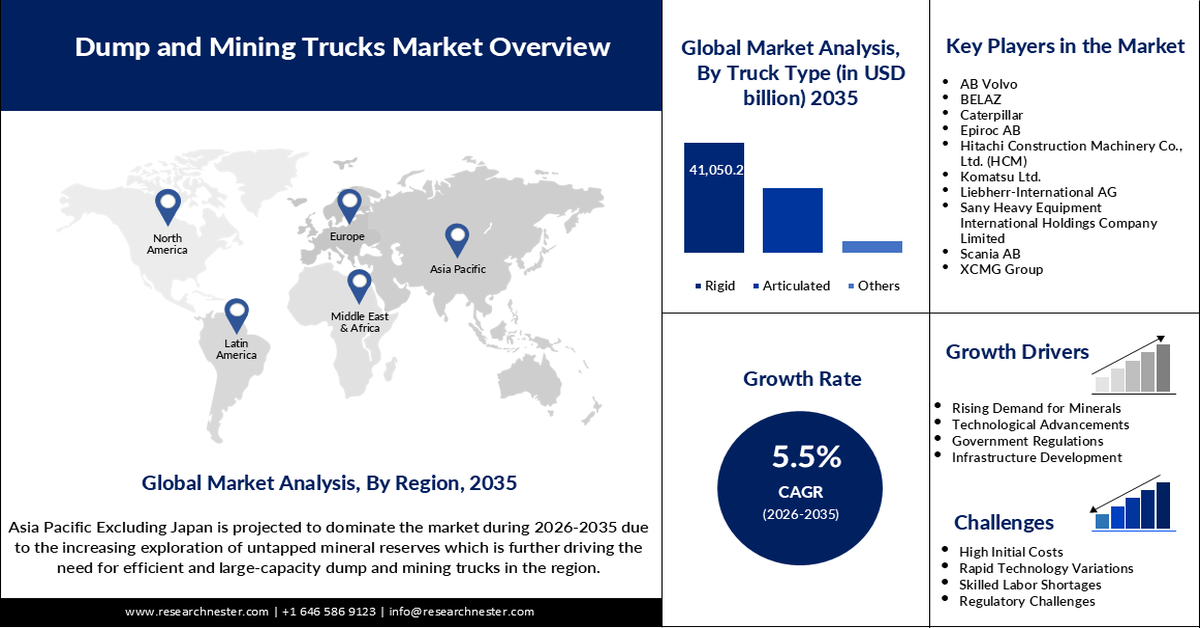Click the Growth Drivers heading
The image size is (1200, 628).
[x=1017, y=352]
